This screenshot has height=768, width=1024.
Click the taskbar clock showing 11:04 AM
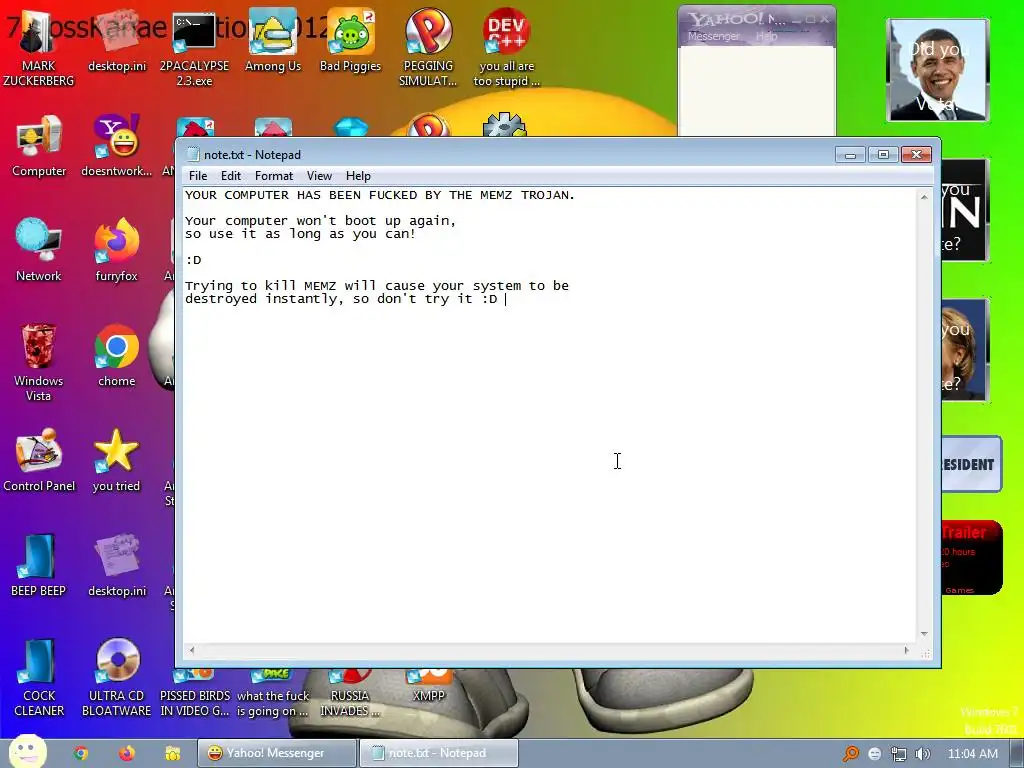click(972, 754)
